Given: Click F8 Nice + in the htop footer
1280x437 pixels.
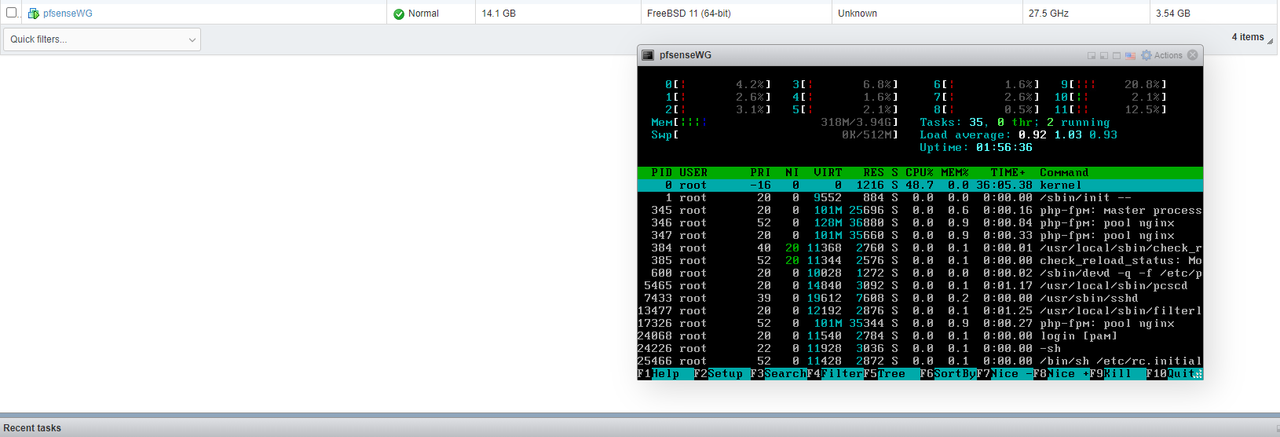Looking at the screenshot, I should [x=1060, y=373].
